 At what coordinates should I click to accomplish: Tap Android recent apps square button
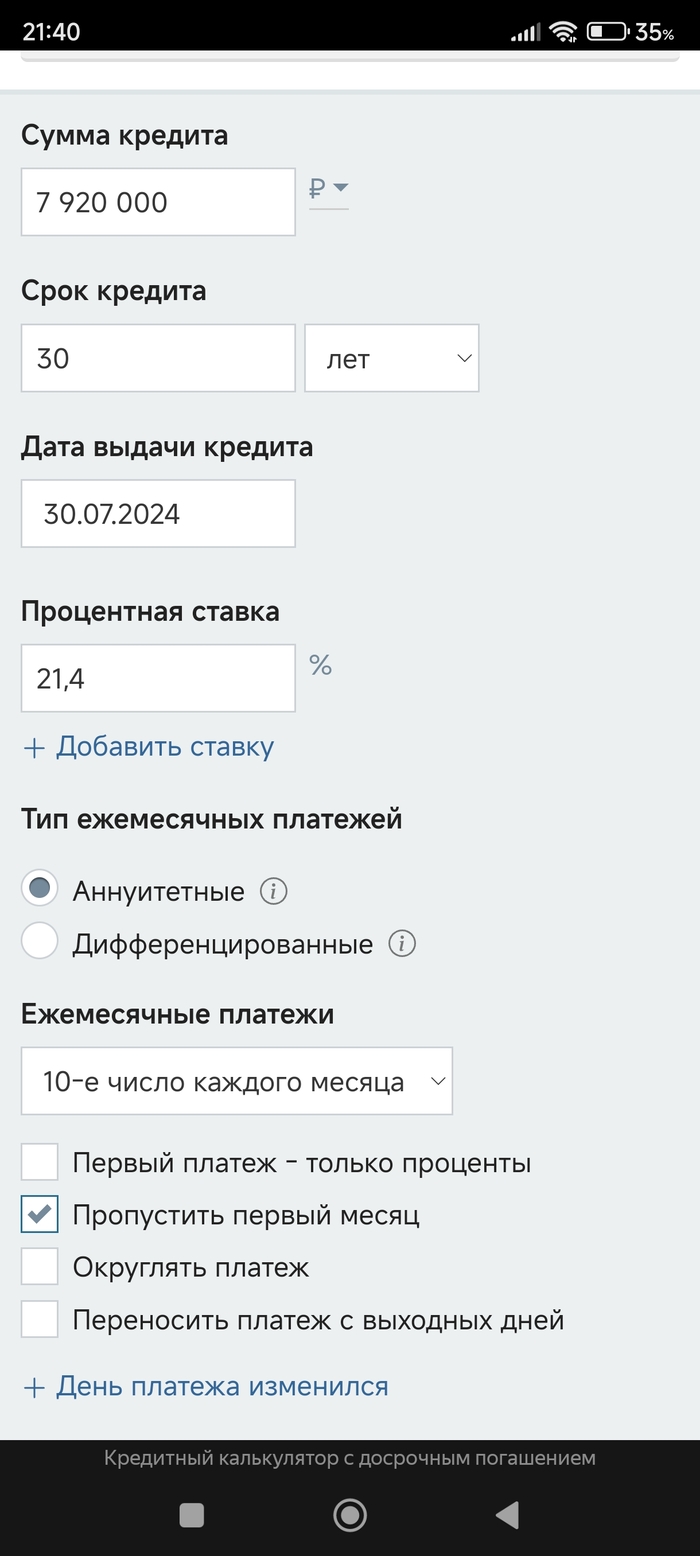[x=191, y=1515]
